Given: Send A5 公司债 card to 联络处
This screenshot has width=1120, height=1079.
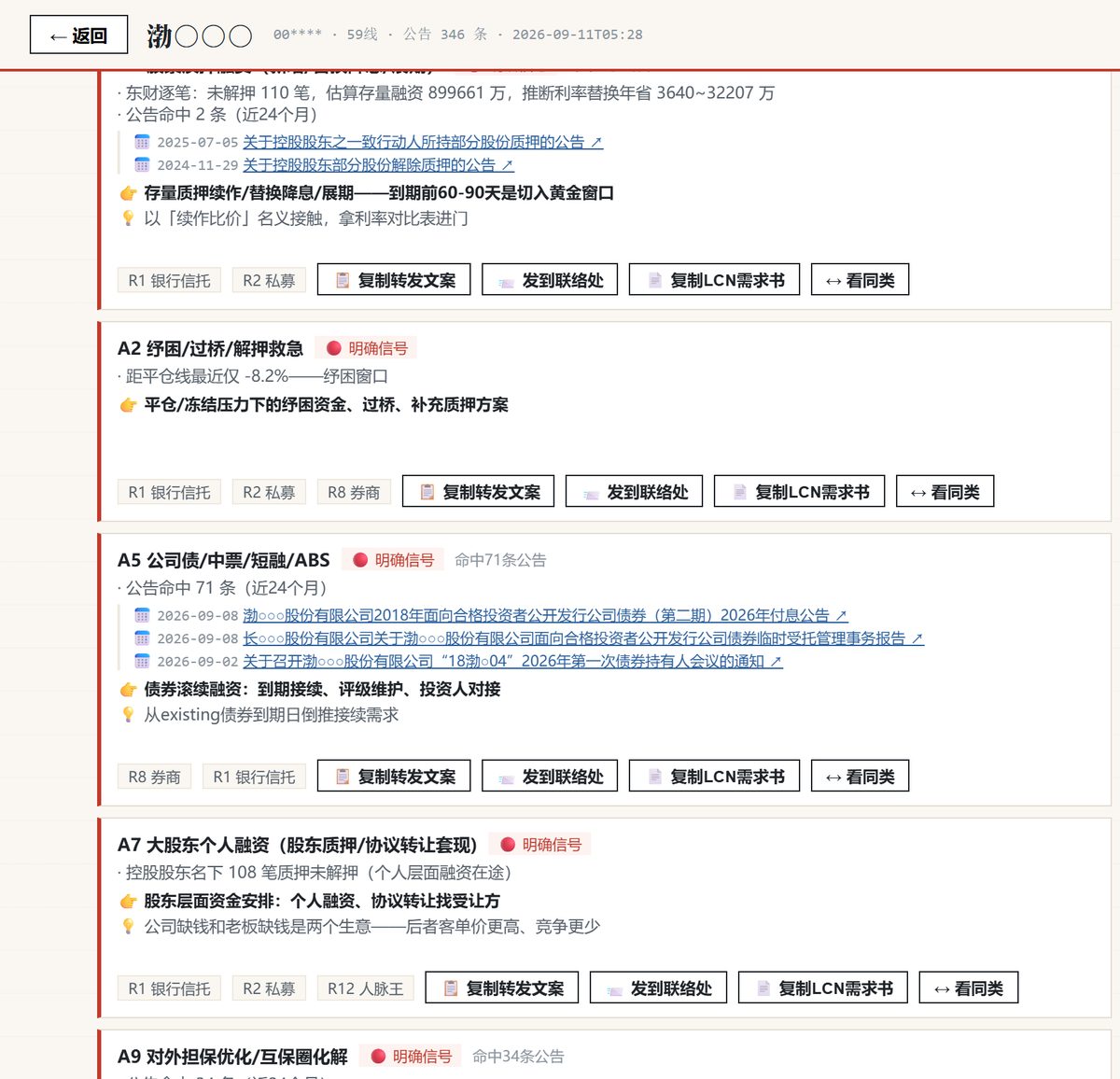Looking at the screenshot, I should pyautogui.click(x=551, y=777).
